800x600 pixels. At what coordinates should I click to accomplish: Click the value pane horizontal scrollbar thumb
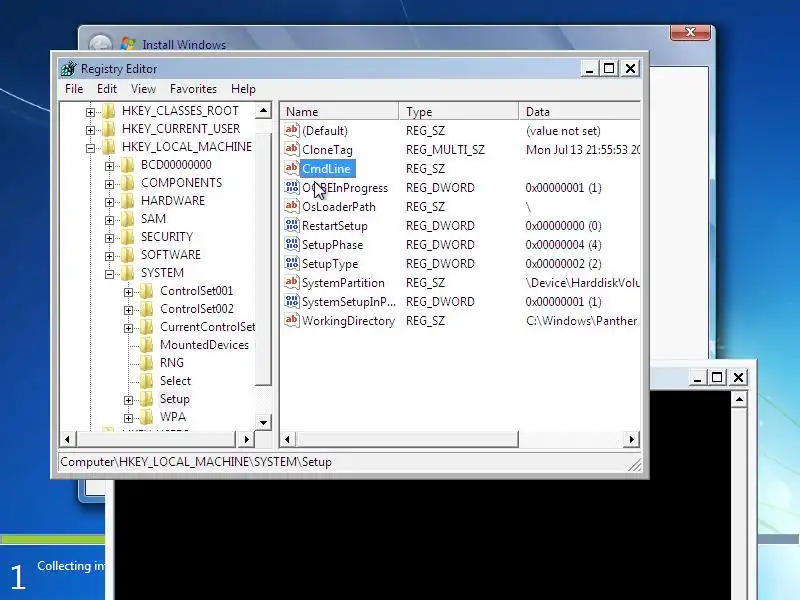click(407, 439)
